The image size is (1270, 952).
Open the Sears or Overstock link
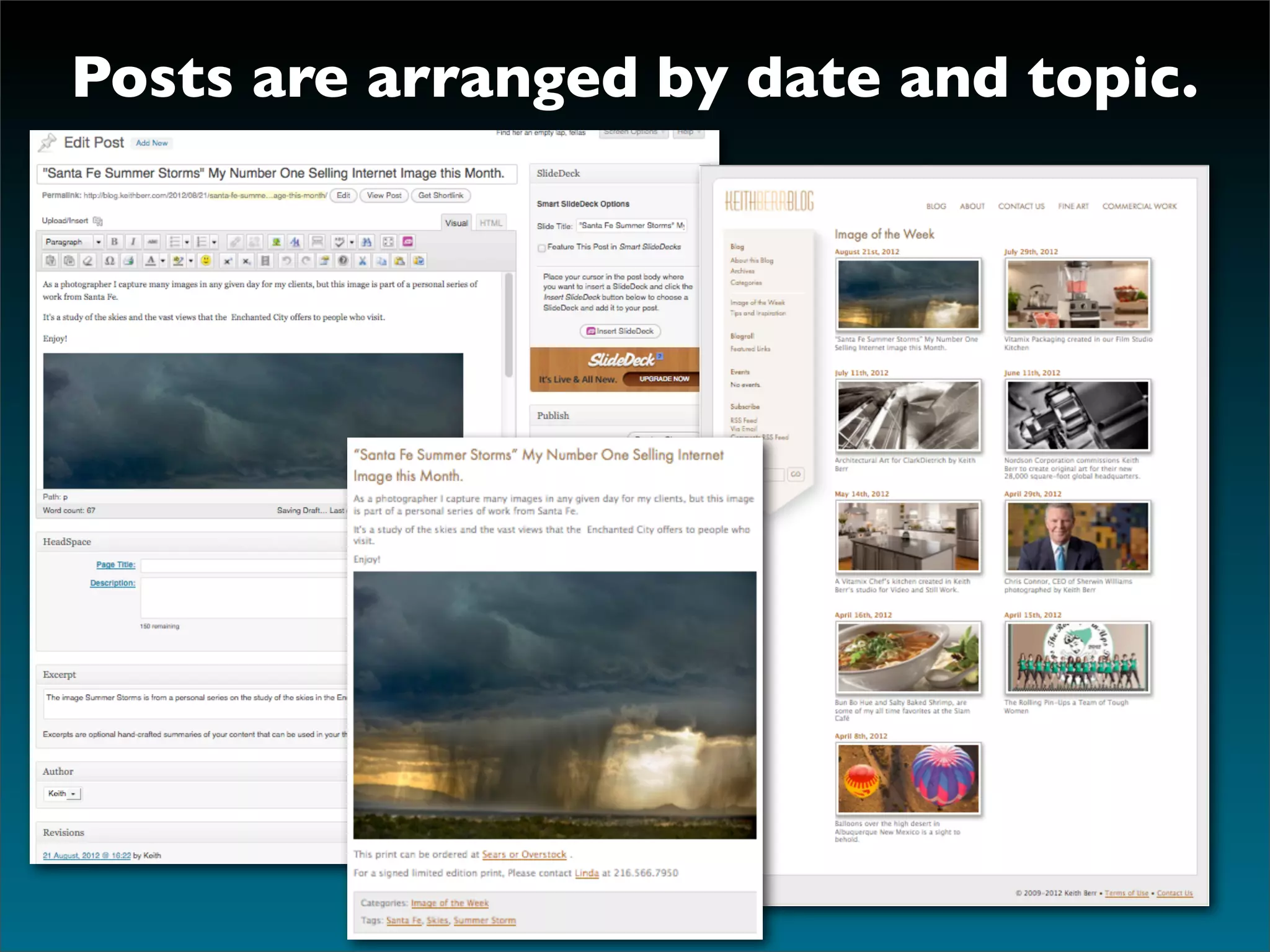(x=524, y=854)
